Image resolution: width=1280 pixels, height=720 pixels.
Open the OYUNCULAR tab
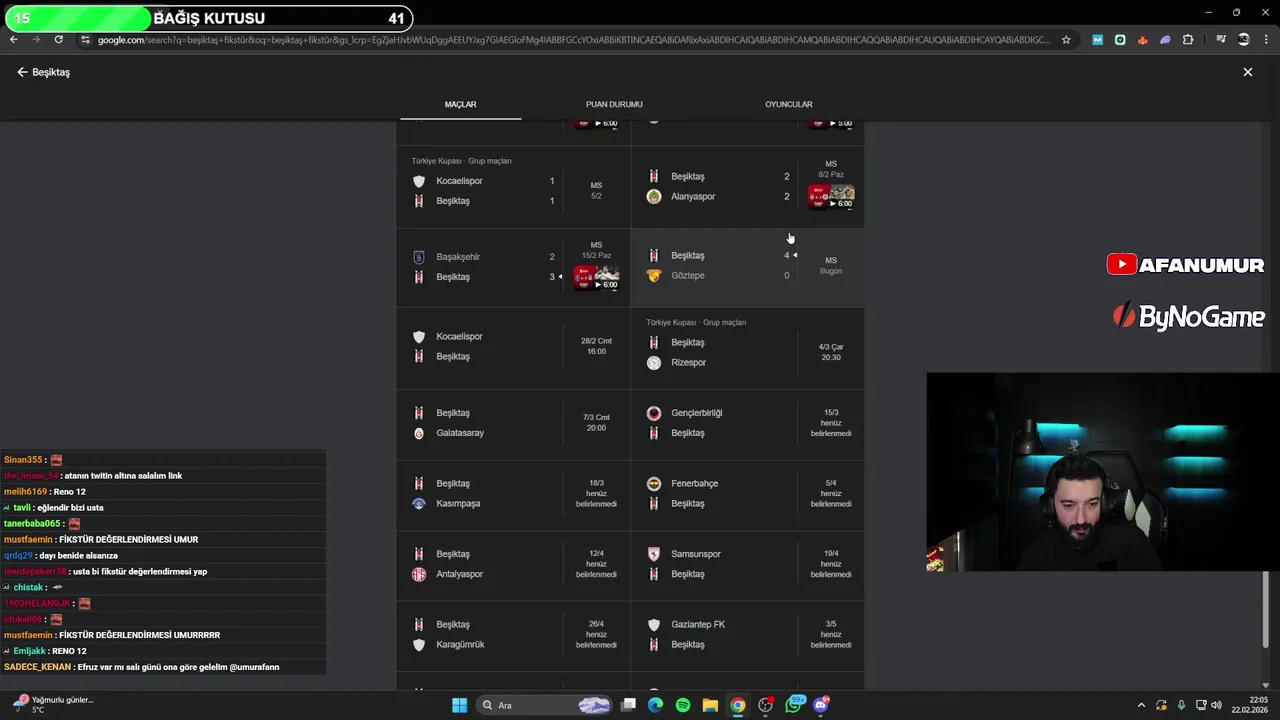coord(788,104)
